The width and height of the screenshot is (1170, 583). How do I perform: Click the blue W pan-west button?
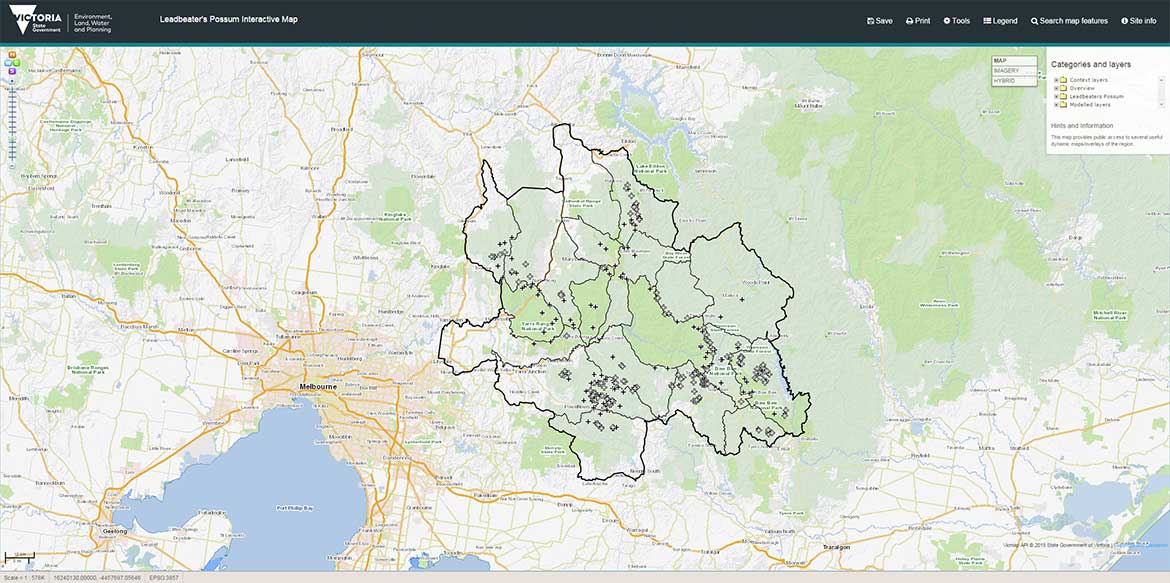(x=8, y=63)
